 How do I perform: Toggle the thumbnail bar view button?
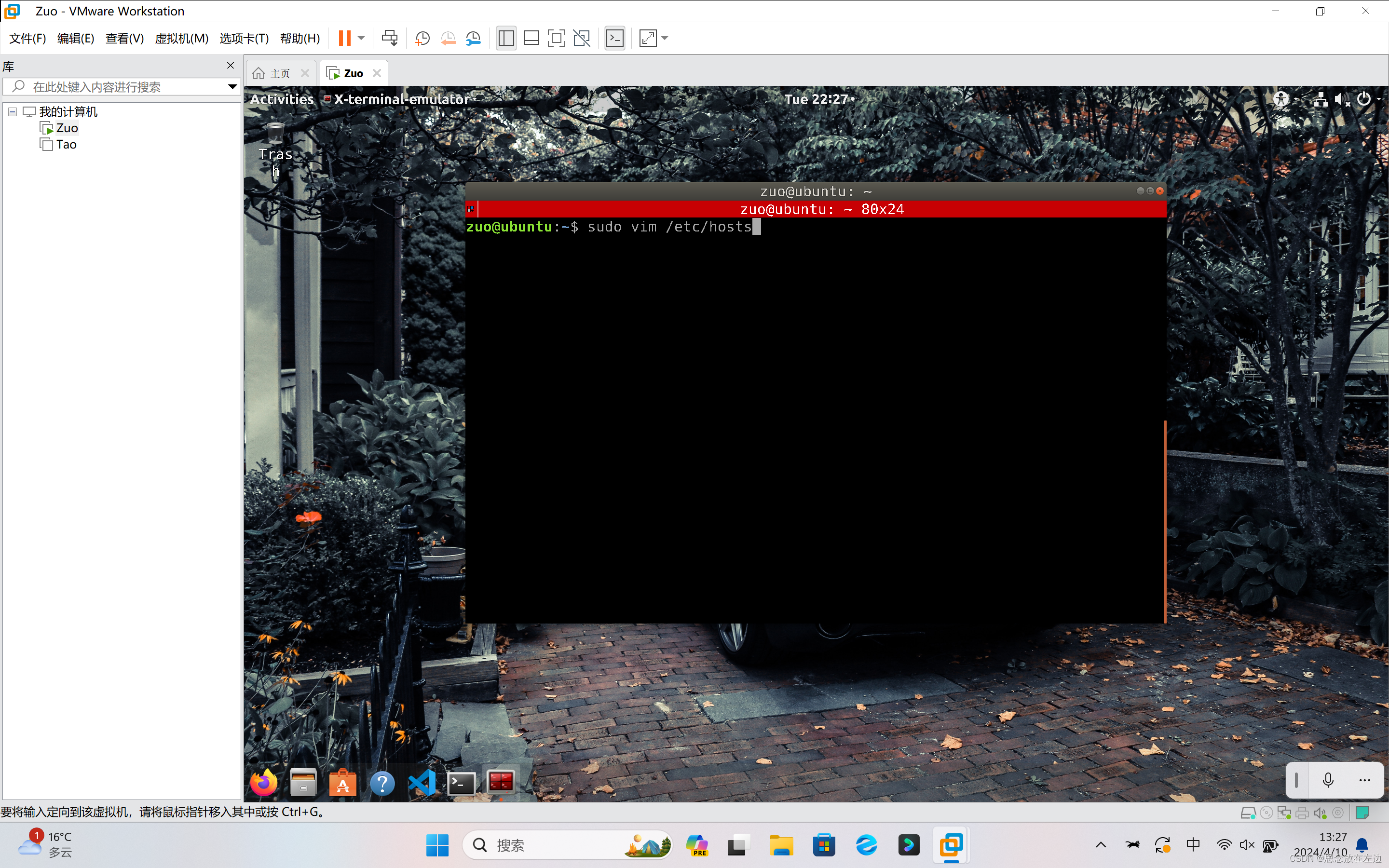(x=531, y=39)
